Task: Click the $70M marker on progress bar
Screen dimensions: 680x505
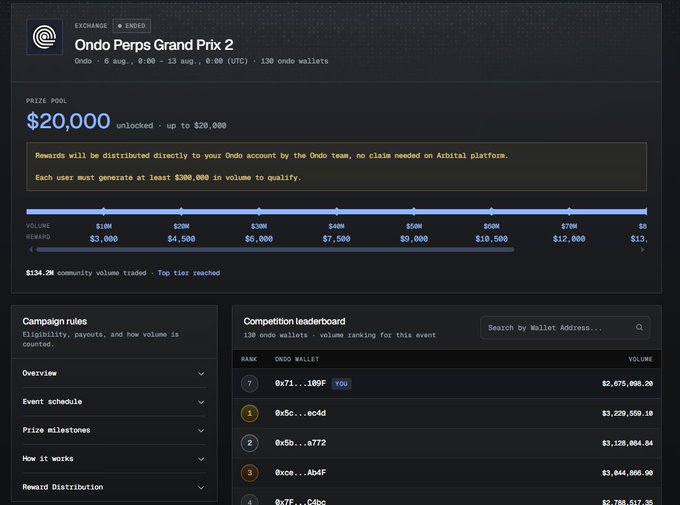Action: [569, 211]
